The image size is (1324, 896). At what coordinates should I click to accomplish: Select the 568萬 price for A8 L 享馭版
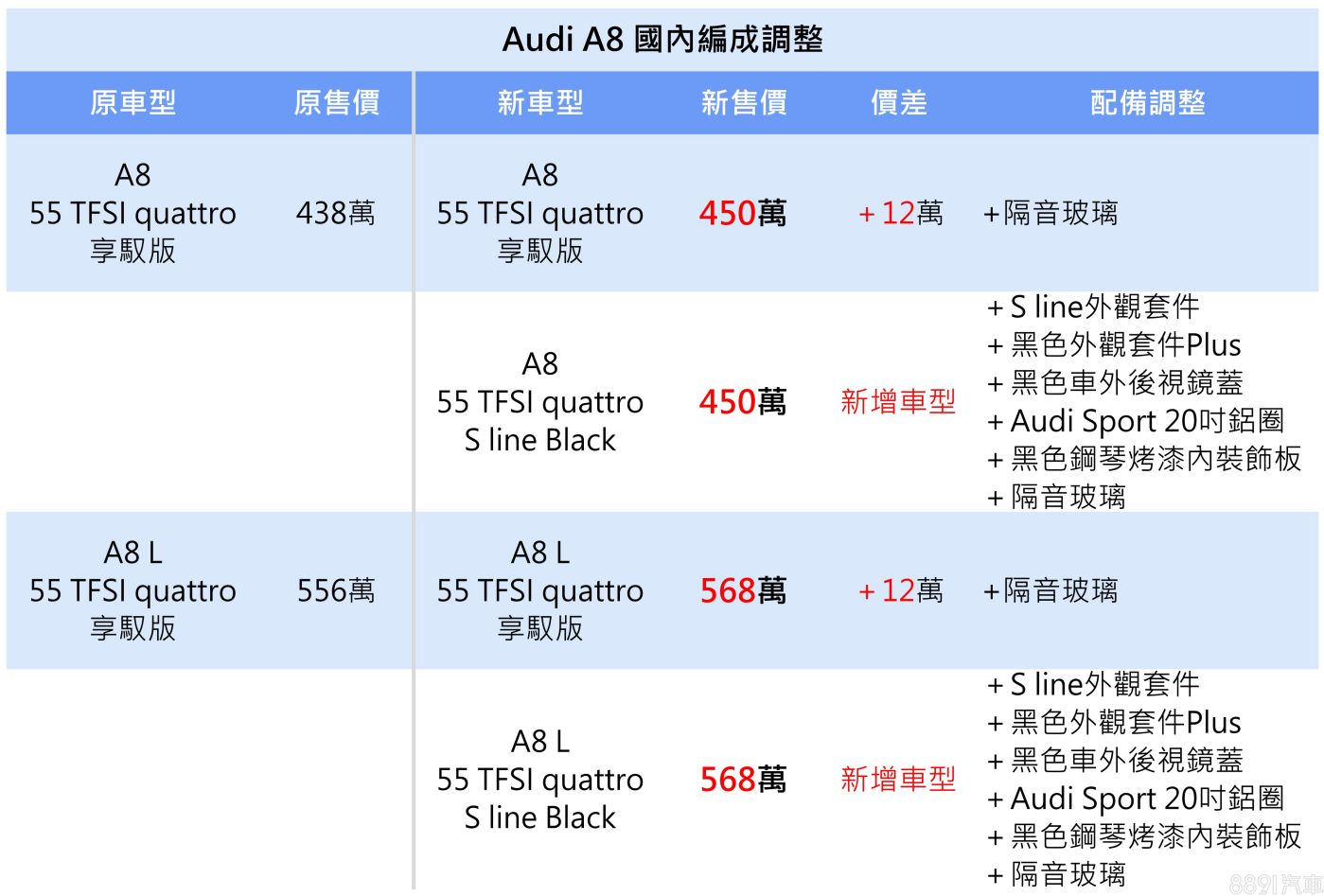tap(743, 590)
